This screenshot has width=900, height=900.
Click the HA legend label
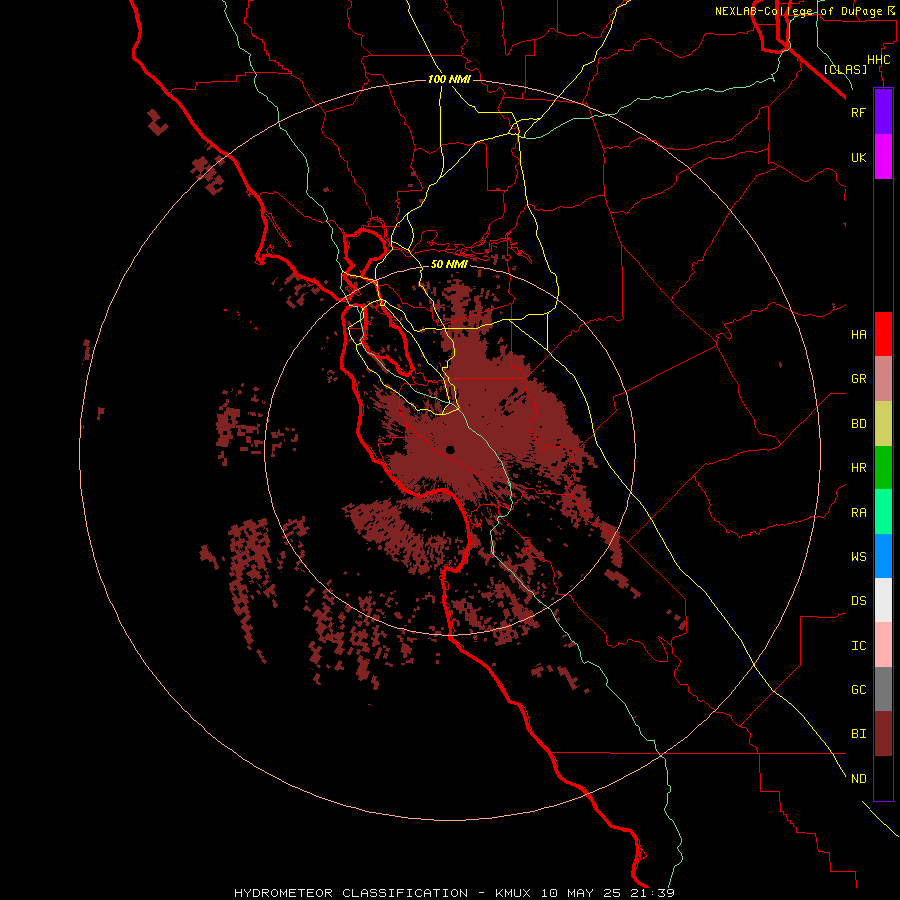coord(858,335)
